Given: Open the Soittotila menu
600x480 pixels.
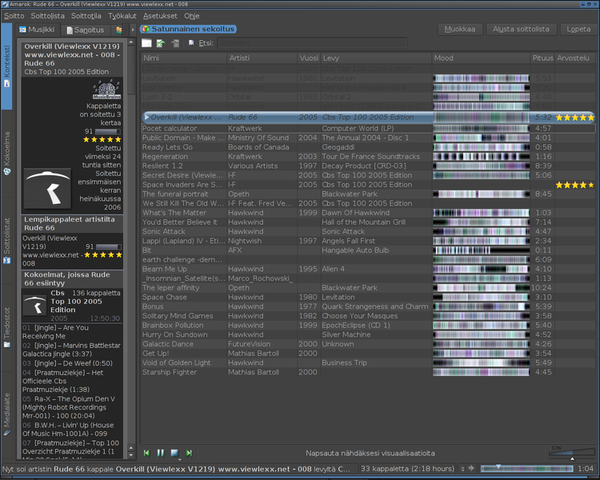Looking at the screenshot, I should click(86, 16).
